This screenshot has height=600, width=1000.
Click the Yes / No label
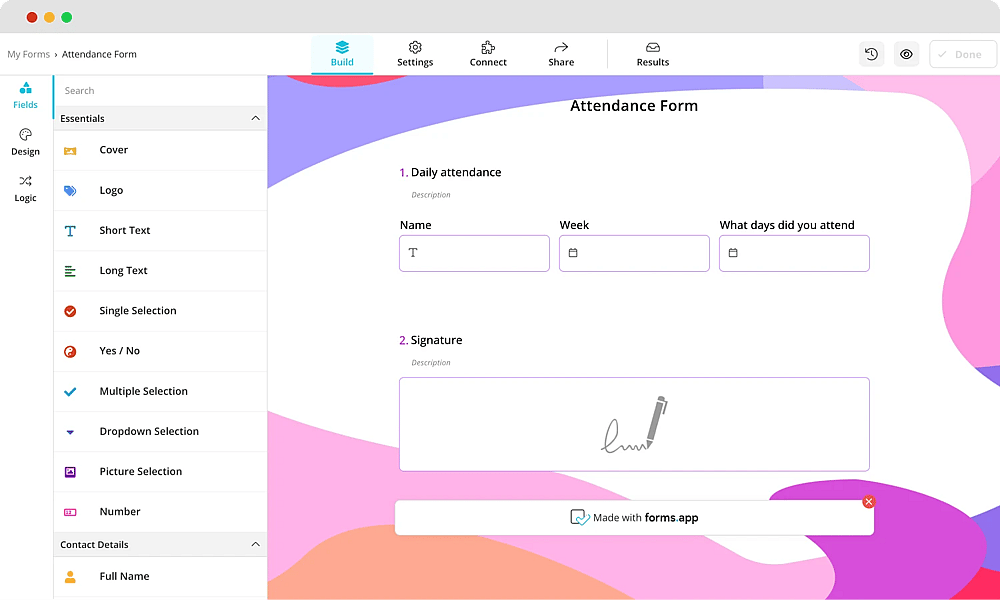(119, 351)
